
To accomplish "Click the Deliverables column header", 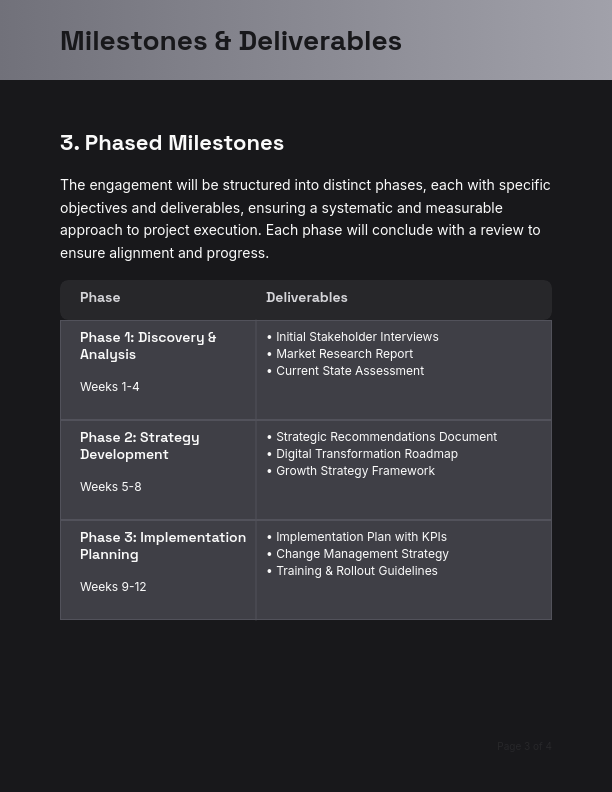I will pos(307,298).
